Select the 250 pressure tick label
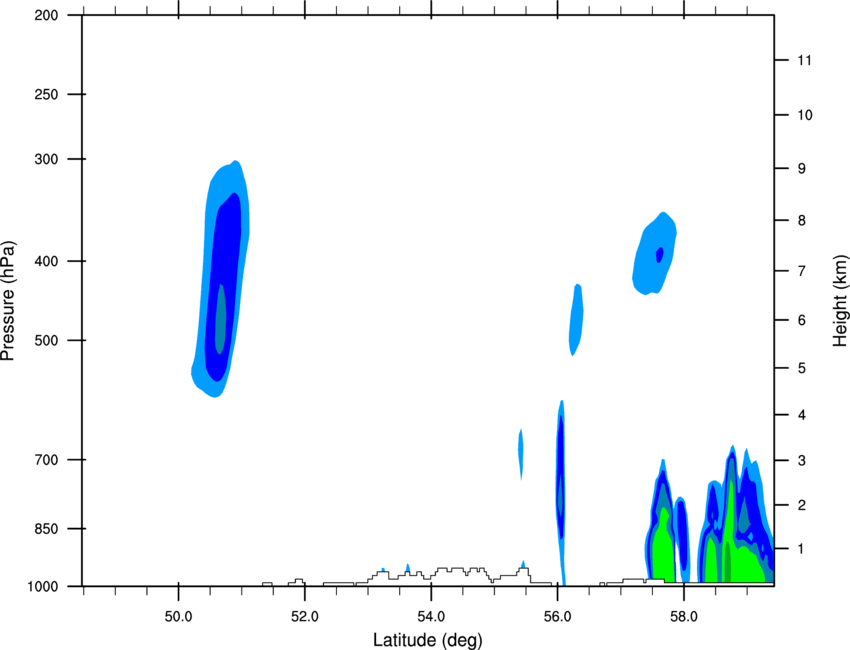The height and width of the screenshot is (650, 850). point(46,94)
